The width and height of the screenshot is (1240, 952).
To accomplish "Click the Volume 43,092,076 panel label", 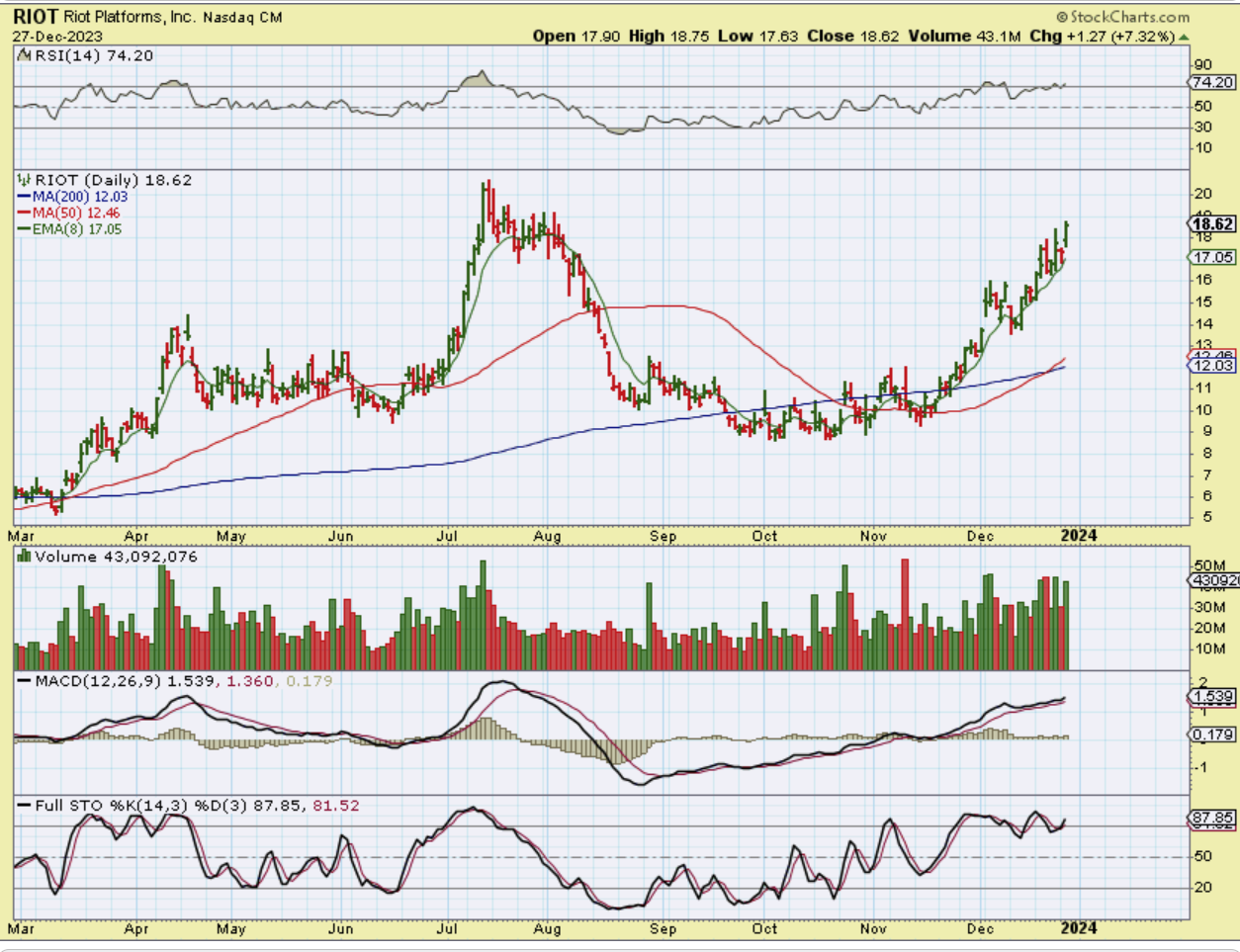I will [x=116, y=557].
